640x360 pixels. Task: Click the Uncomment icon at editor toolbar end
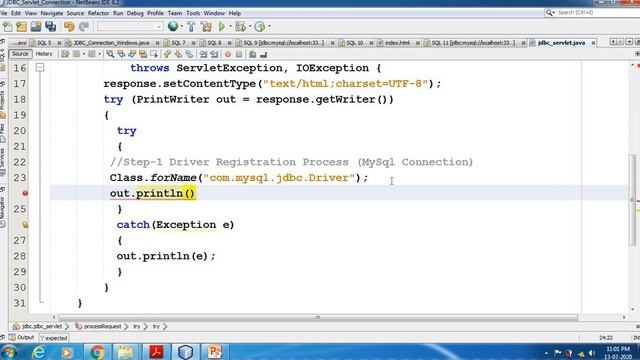tap(263, 54)
